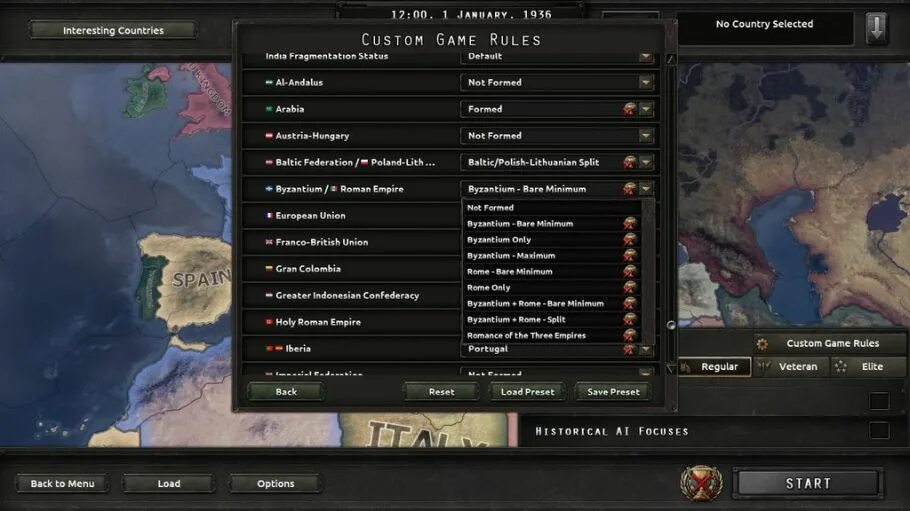
Task: Click the gear icon beside Custom Game Rules
Action: click(762, 344)
